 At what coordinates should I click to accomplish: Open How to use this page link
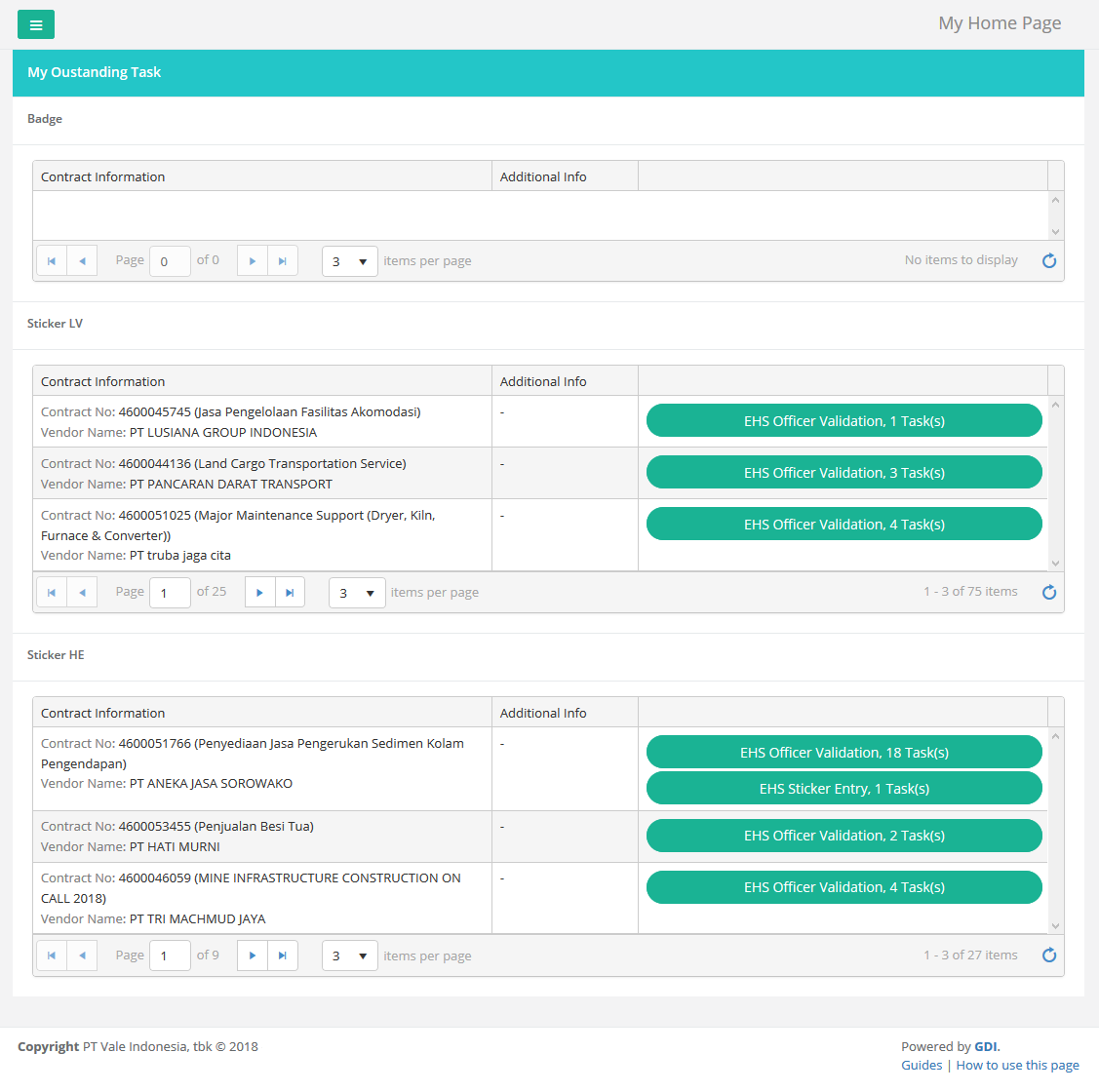pos(1017,1065)
